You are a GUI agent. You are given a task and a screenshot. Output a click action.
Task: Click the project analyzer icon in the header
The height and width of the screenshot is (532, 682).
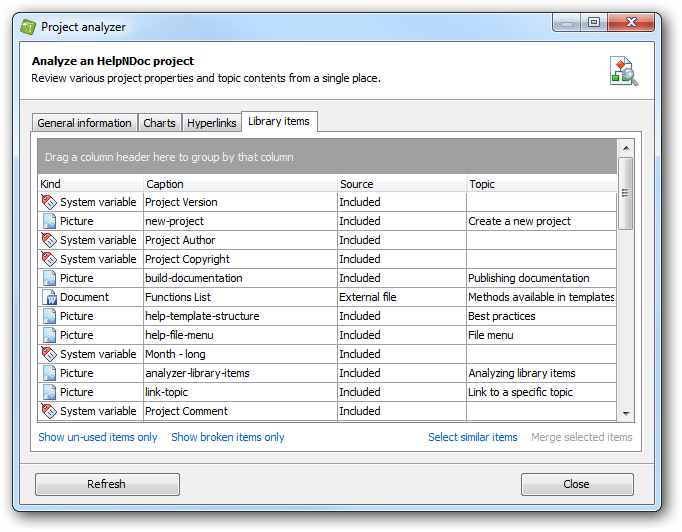click(x=623, y=71)
